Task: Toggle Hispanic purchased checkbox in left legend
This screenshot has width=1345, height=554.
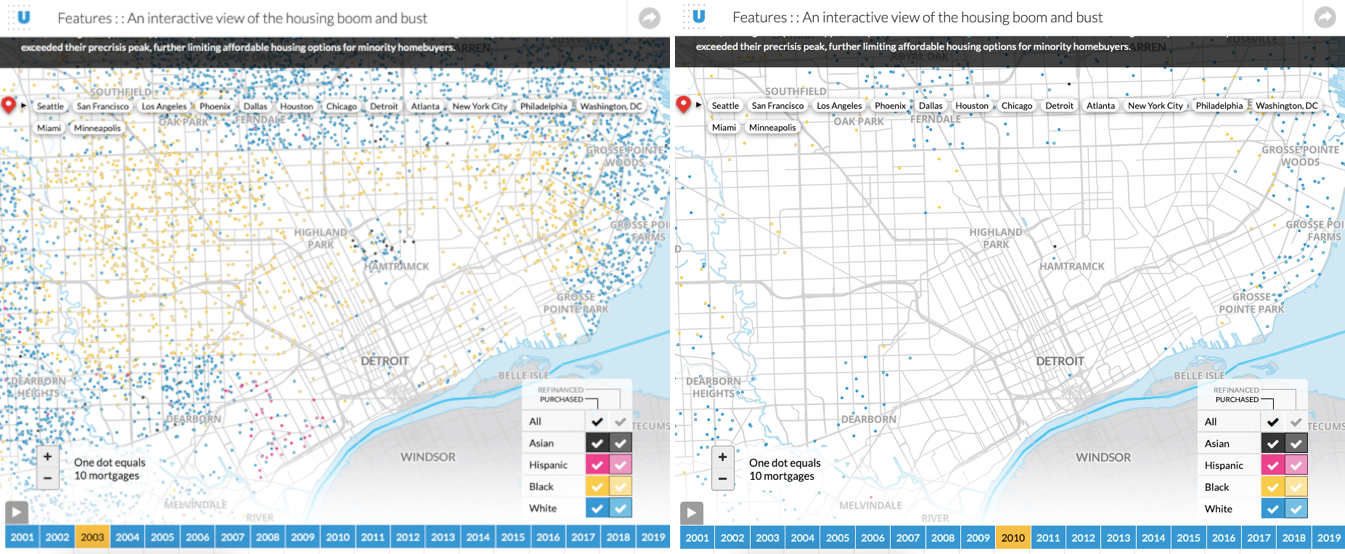Action: (596, 465)
